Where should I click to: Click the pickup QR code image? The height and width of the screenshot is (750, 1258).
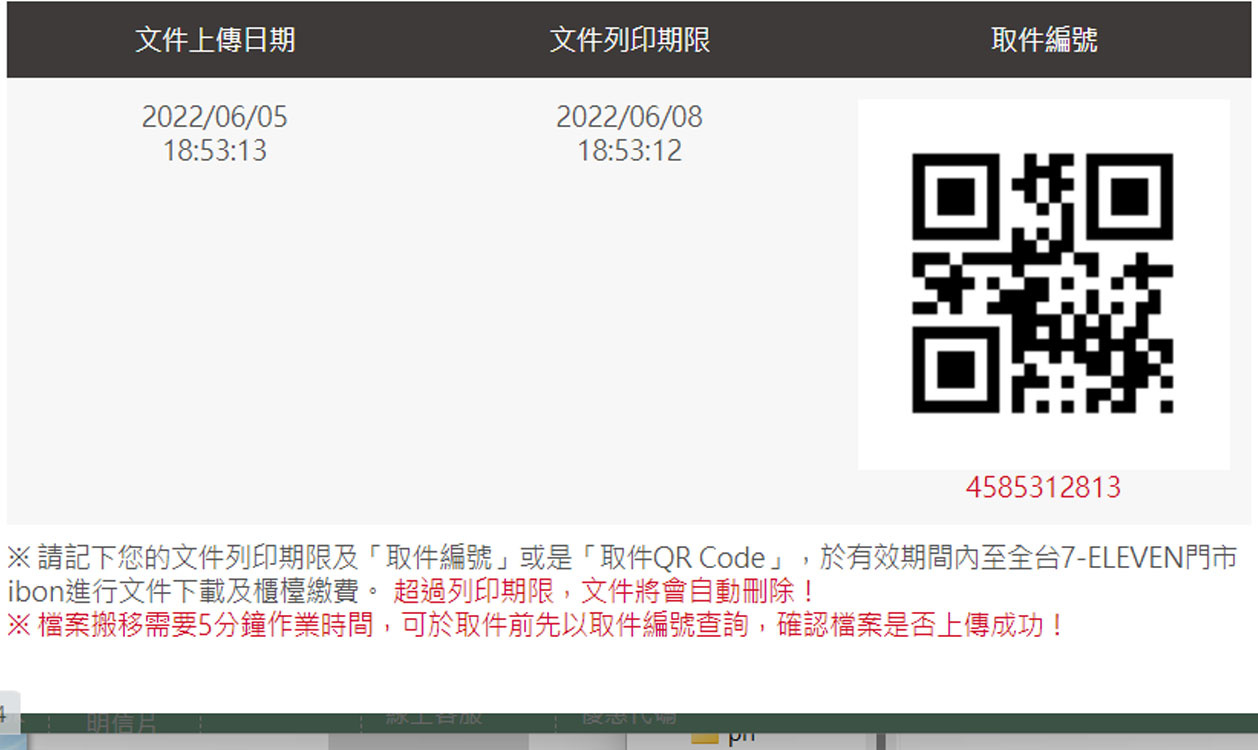pos(1043,284)
